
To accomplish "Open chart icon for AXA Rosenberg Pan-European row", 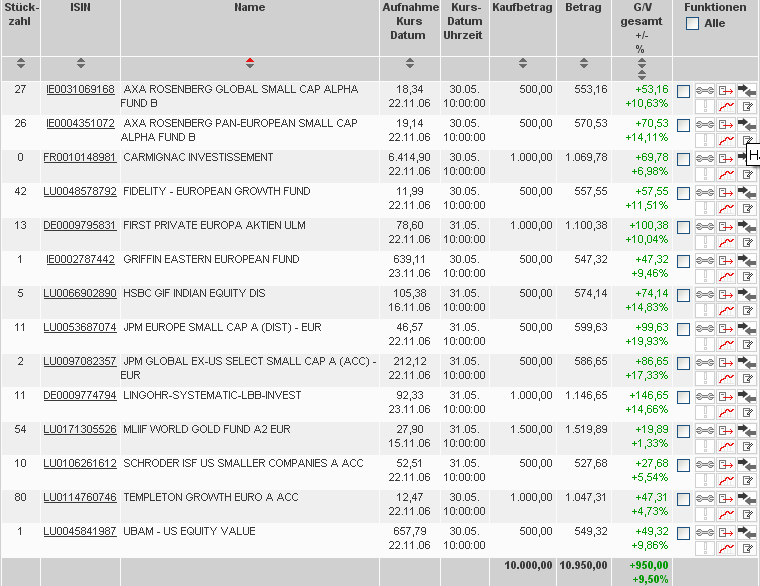I will 726,140.
